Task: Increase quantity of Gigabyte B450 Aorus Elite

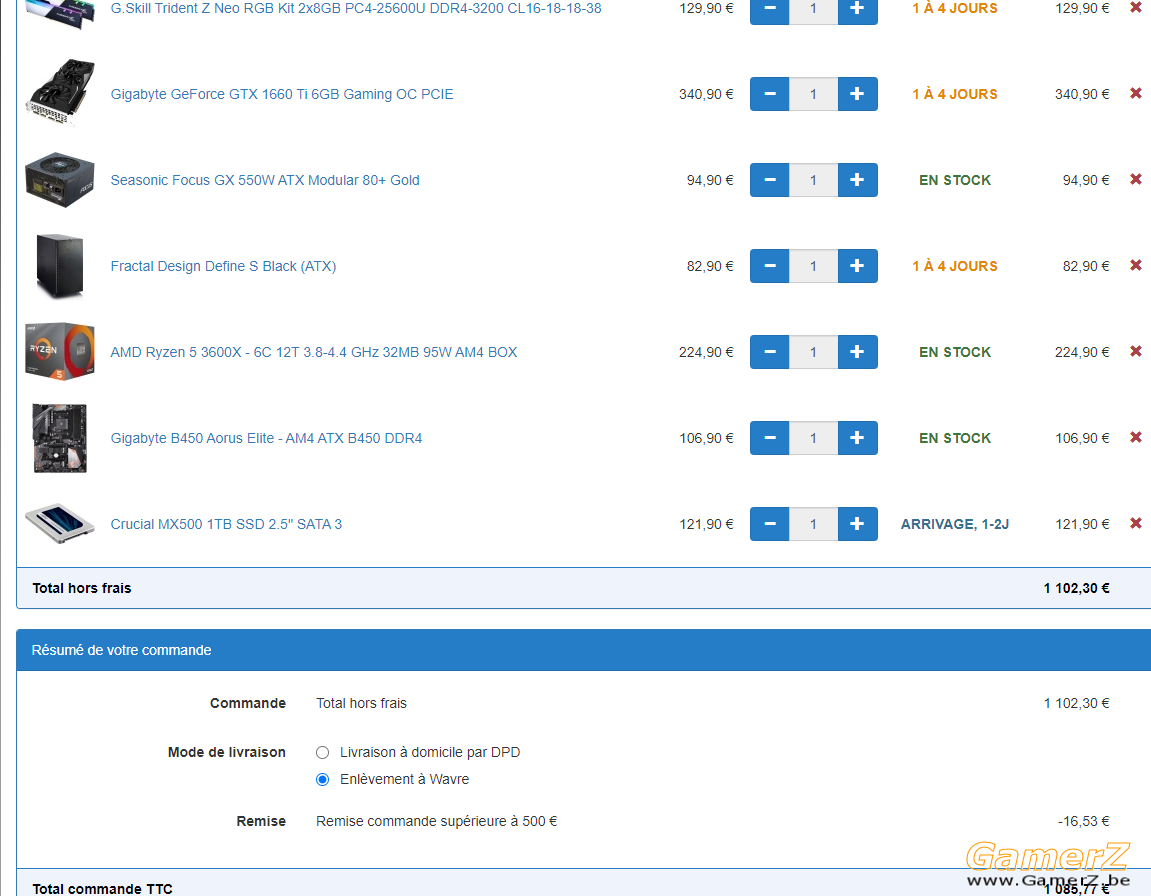Action: tap(857, 438)
